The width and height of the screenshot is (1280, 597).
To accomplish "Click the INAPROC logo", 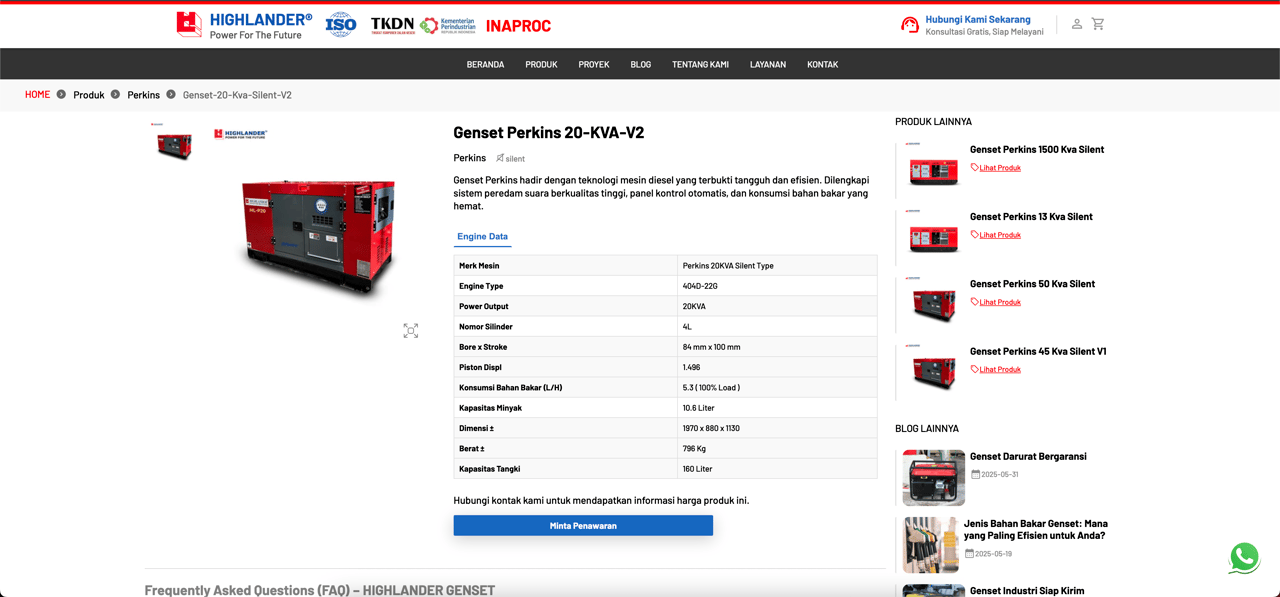I will tap(518, 26).
